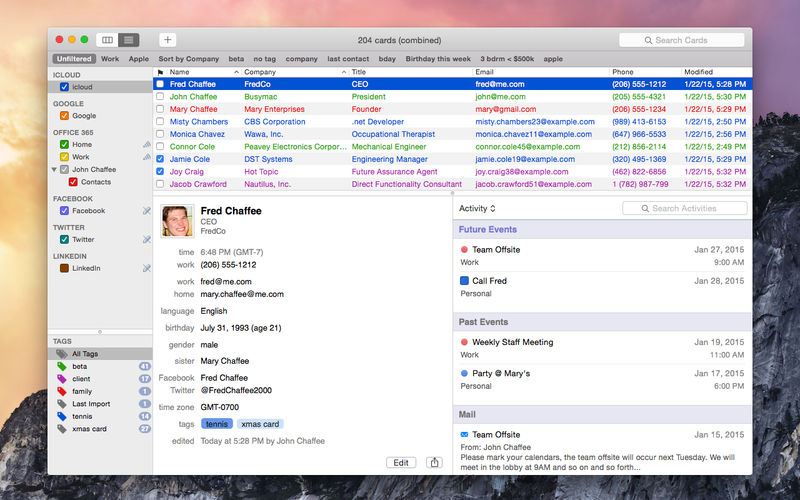Collapse the John Chaffee sidebar group
This screenshot has width=800, height=500.
pyautogui.click(x=54, y=170)
